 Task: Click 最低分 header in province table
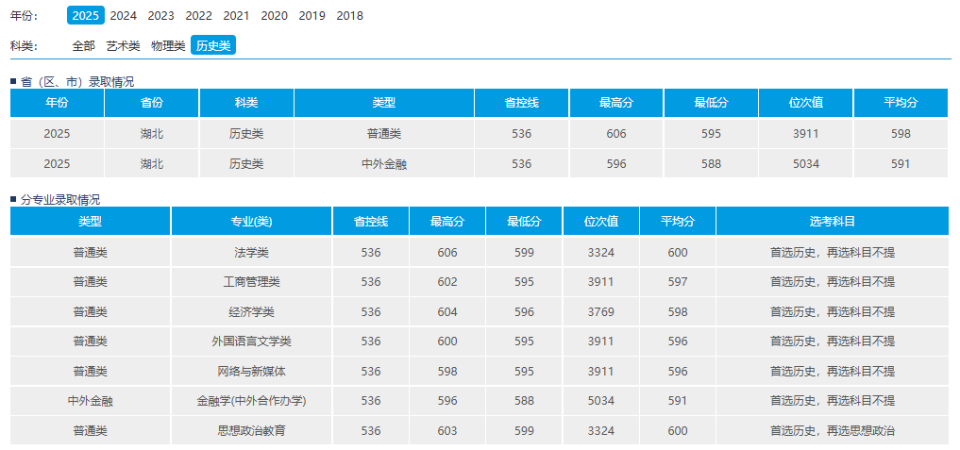click(711, 103)
